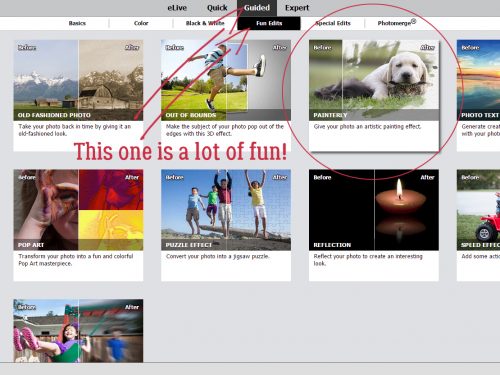
Task: Open the Basics category
Action: pyautogui.click(x=77, y=23)
